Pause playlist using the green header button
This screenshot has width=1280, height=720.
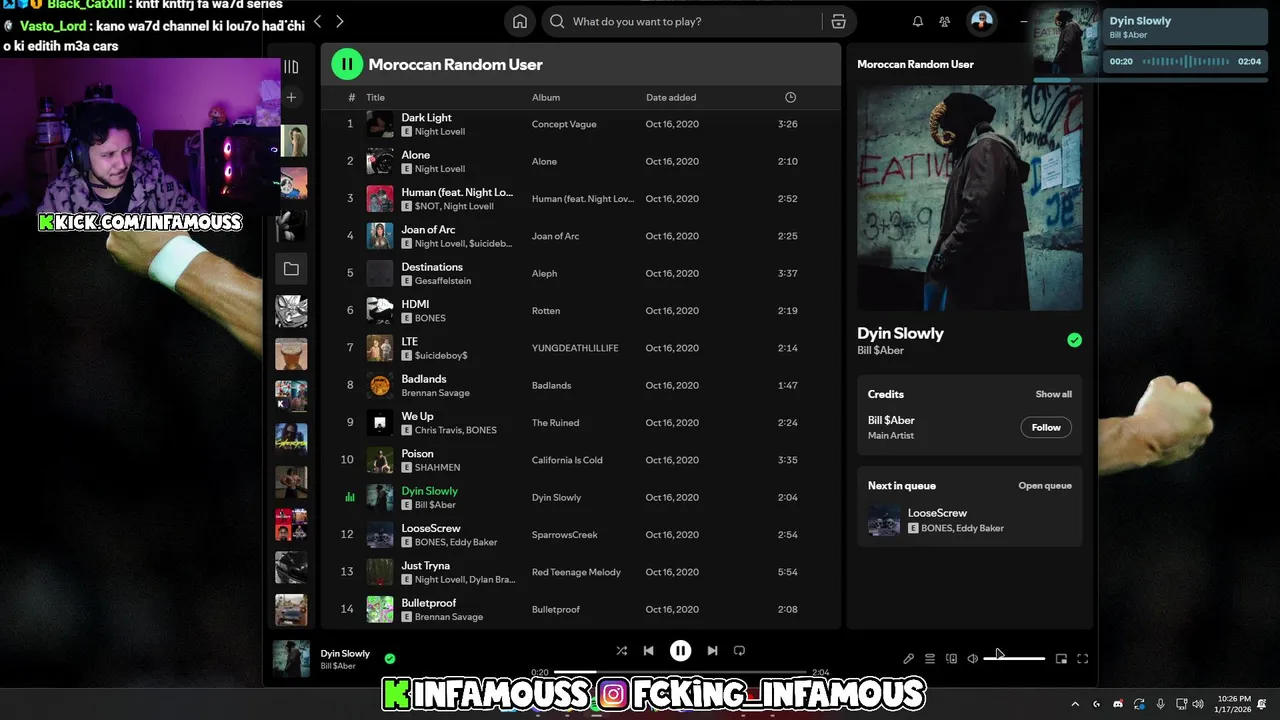pos(347,64)
